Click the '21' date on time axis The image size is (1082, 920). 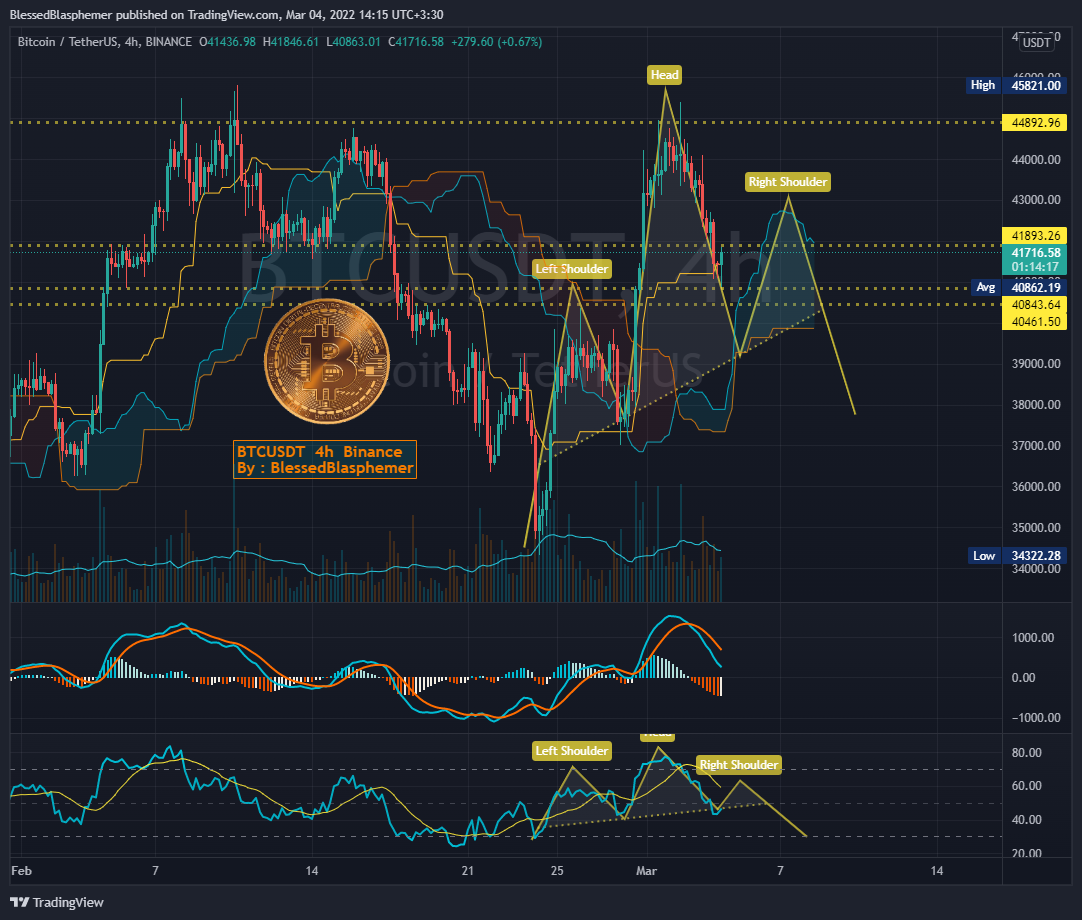[468, 871]
